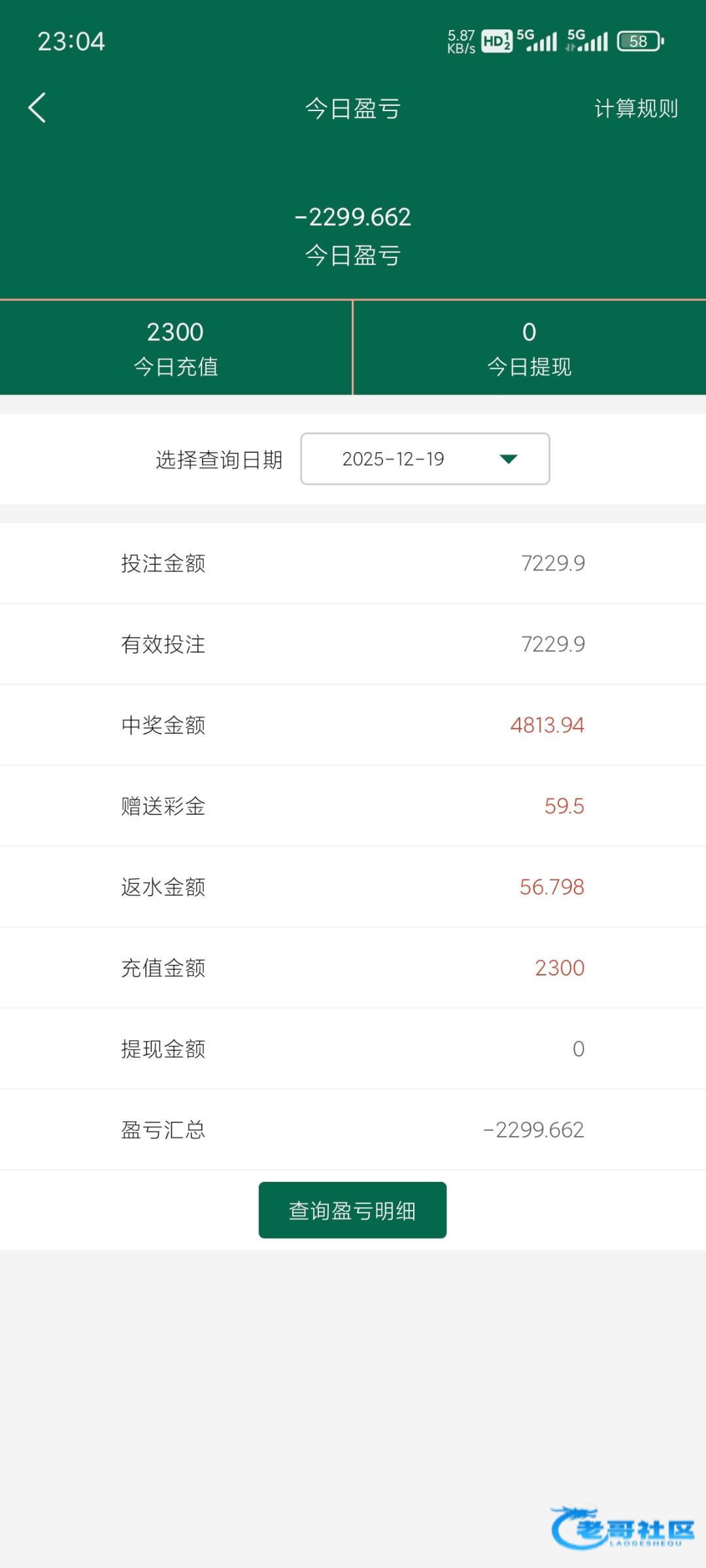The image size is (706, 1568).
Task: Tap the 盈亏汇总 row
Action: [353, 1130]
